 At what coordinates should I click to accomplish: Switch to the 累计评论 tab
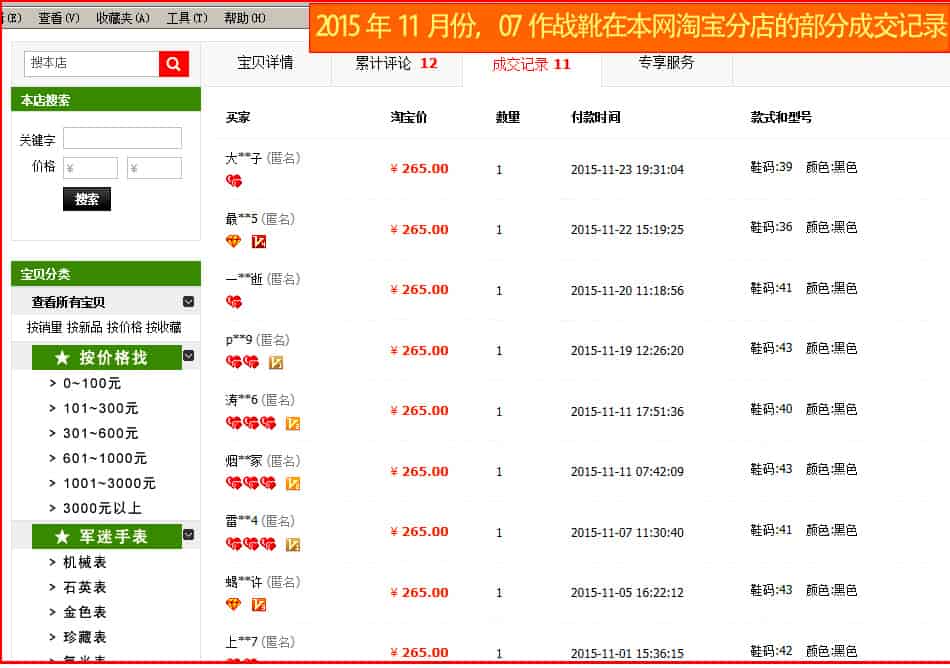tap(396, 64)
